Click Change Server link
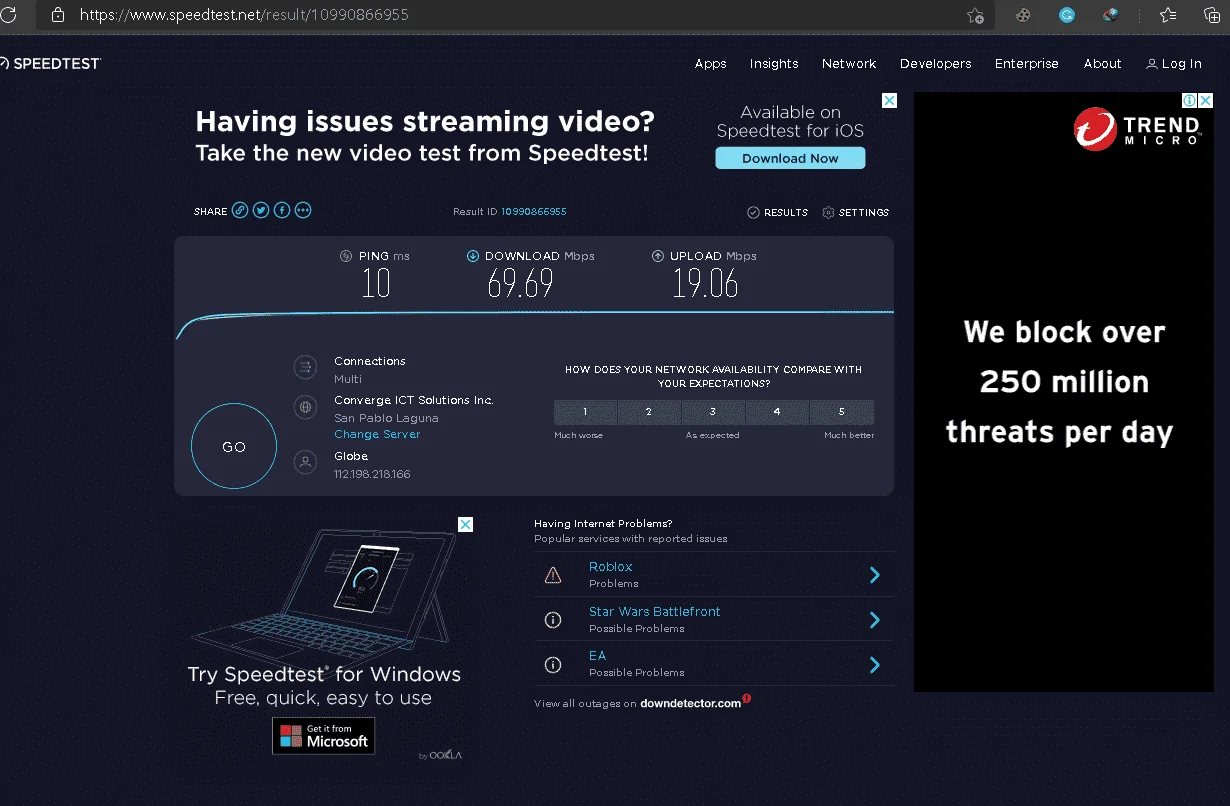Image resolution: width=1230 pixels, height=806 pixels. click(x=377, y=434)
